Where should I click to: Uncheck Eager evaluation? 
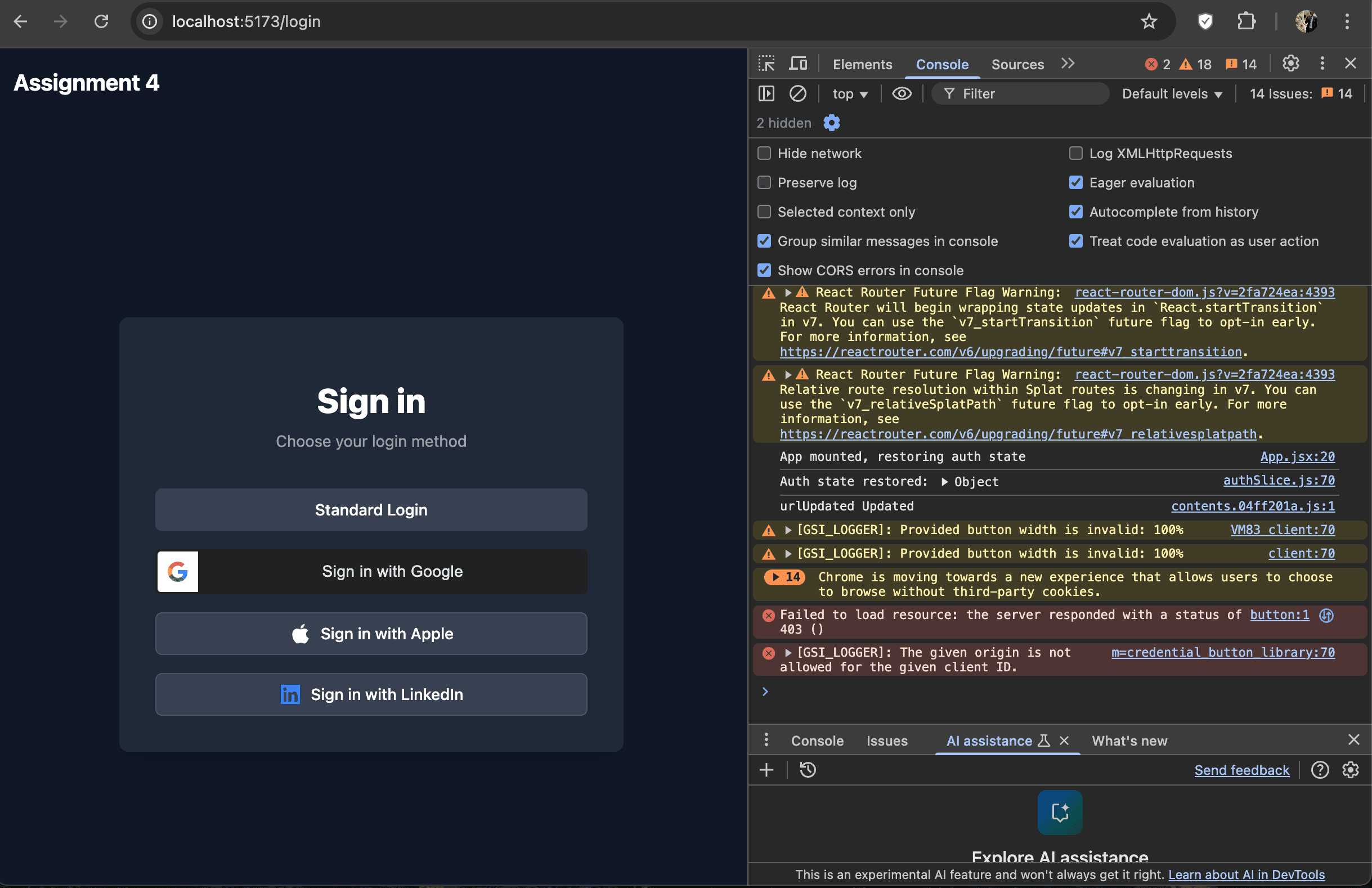coord(1075,183)
